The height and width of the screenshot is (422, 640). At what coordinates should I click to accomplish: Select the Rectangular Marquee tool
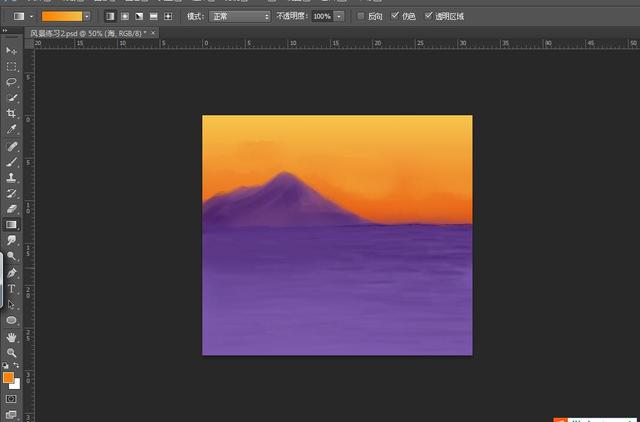12,66
